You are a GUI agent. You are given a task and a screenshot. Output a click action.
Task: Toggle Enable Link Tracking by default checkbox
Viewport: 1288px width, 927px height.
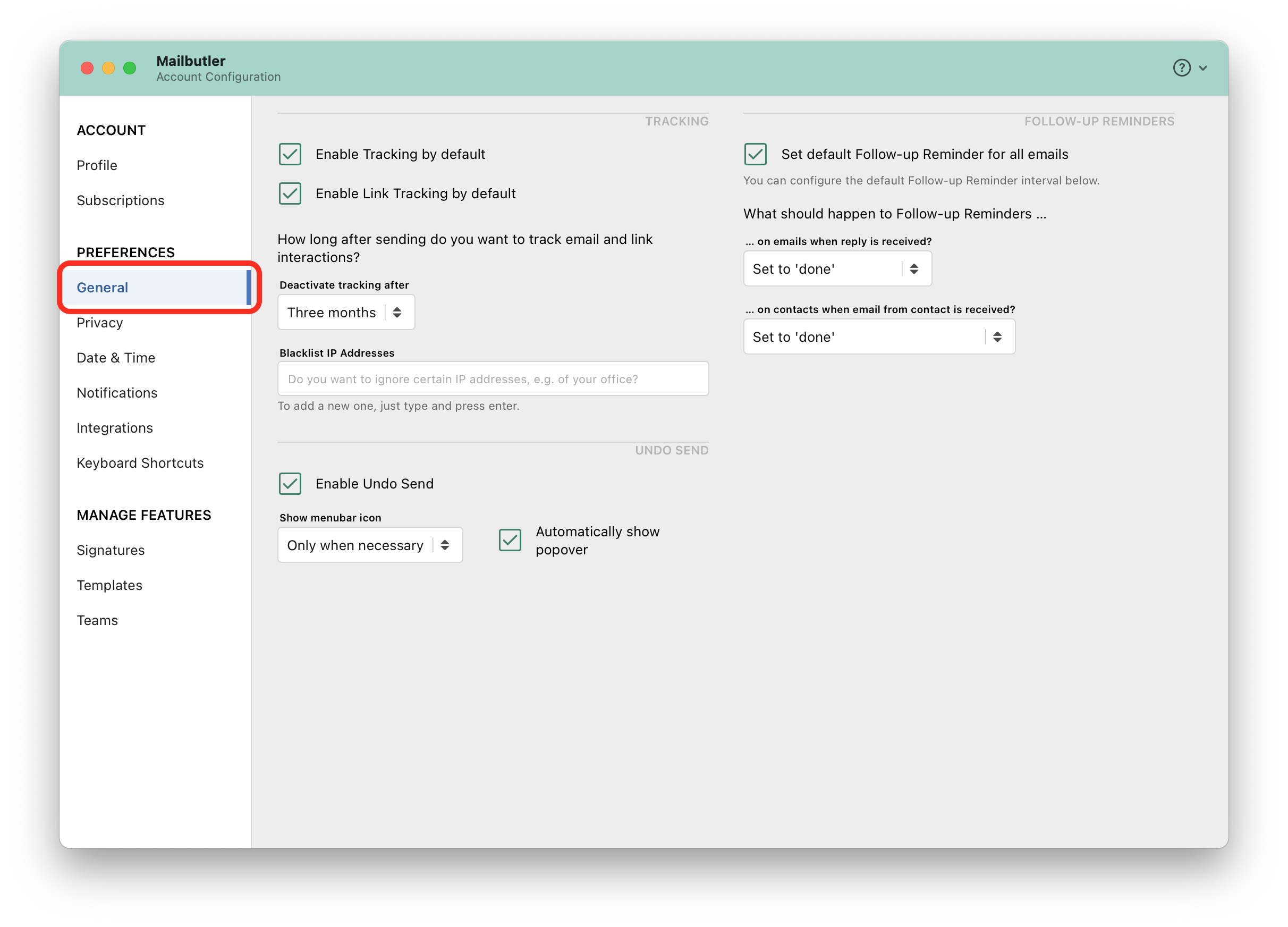point(291,193)
